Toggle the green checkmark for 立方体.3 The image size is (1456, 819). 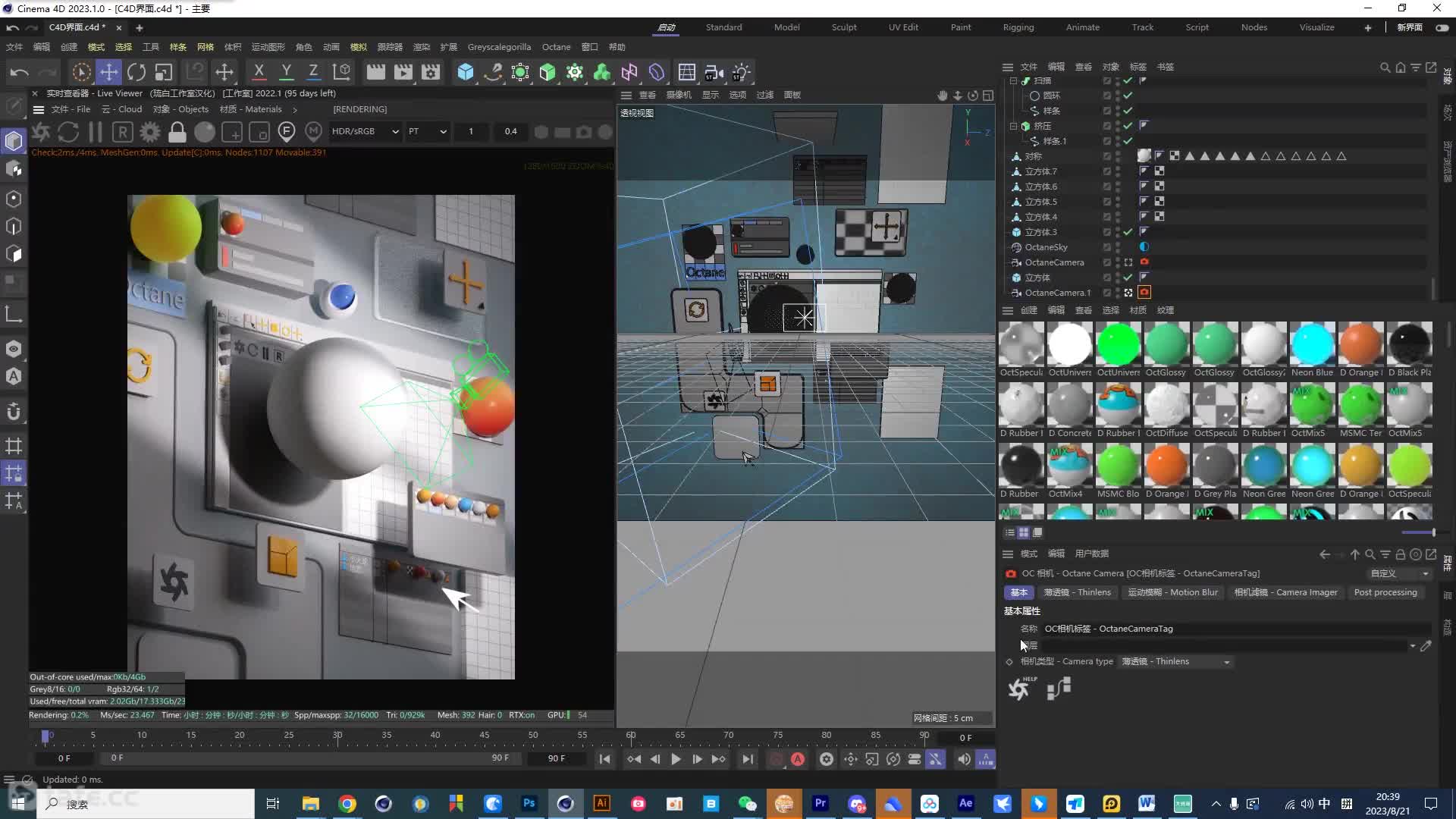click(x=1128, y=232)
